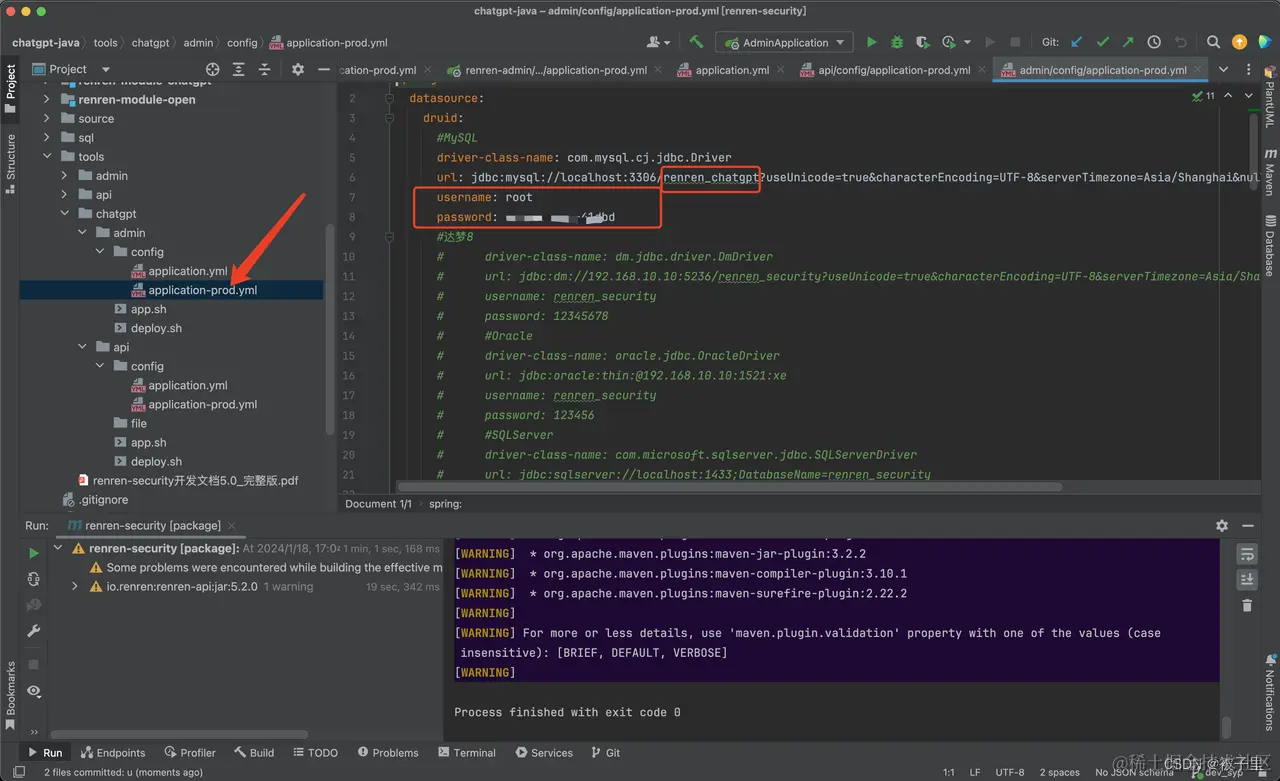Collapse renren-security [package] run node
The image size is (1280, 781).
tap(58, 548)
